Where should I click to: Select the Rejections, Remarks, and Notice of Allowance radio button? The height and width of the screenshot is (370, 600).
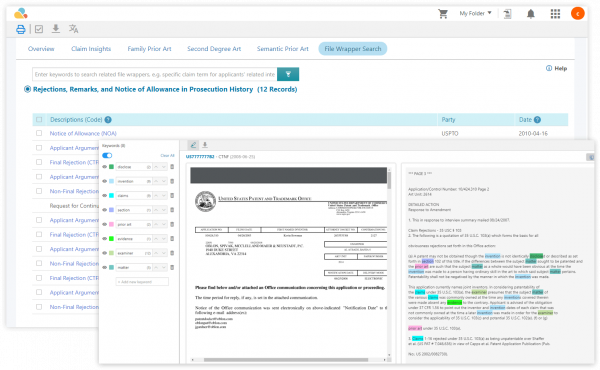pos(28,89)
